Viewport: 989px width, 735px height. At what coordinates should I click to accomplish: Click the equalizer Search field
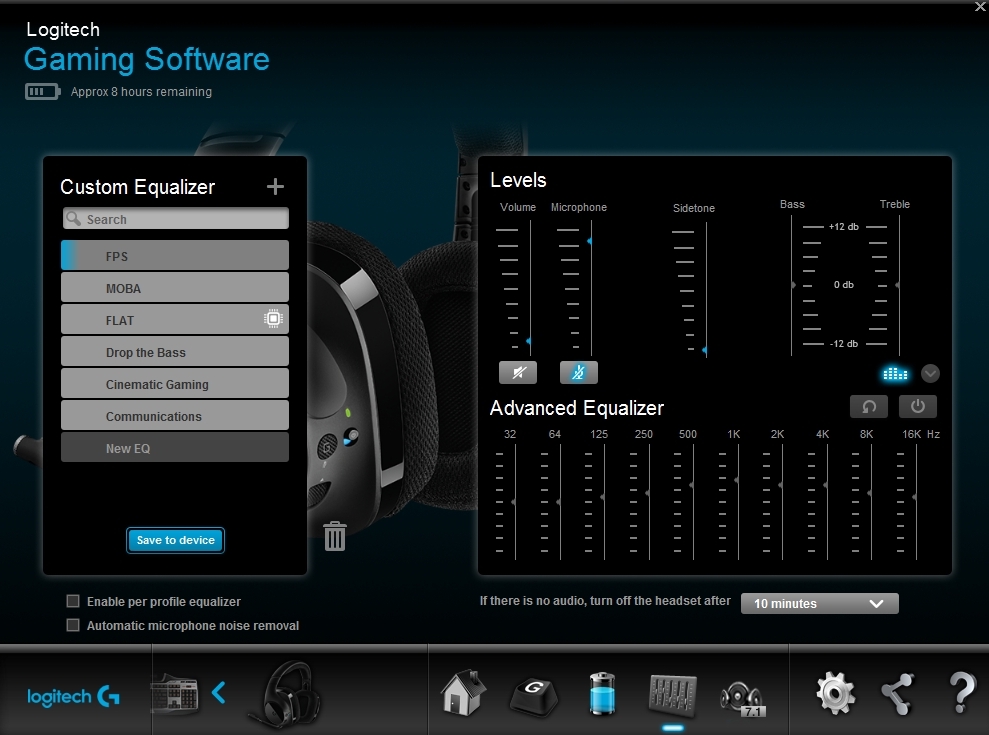(175, 219)
